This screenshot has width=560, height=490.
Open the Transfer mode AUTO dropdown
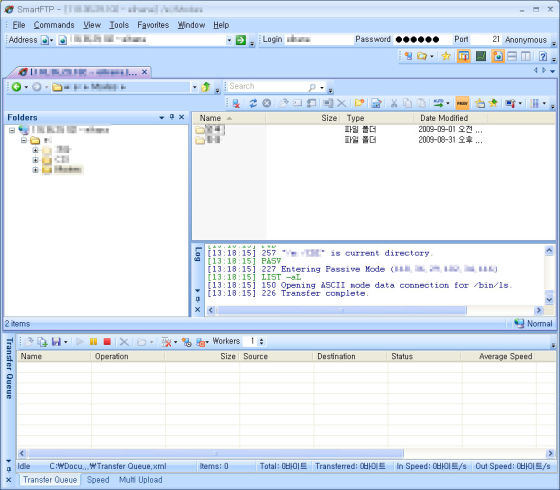click(448, 104)
